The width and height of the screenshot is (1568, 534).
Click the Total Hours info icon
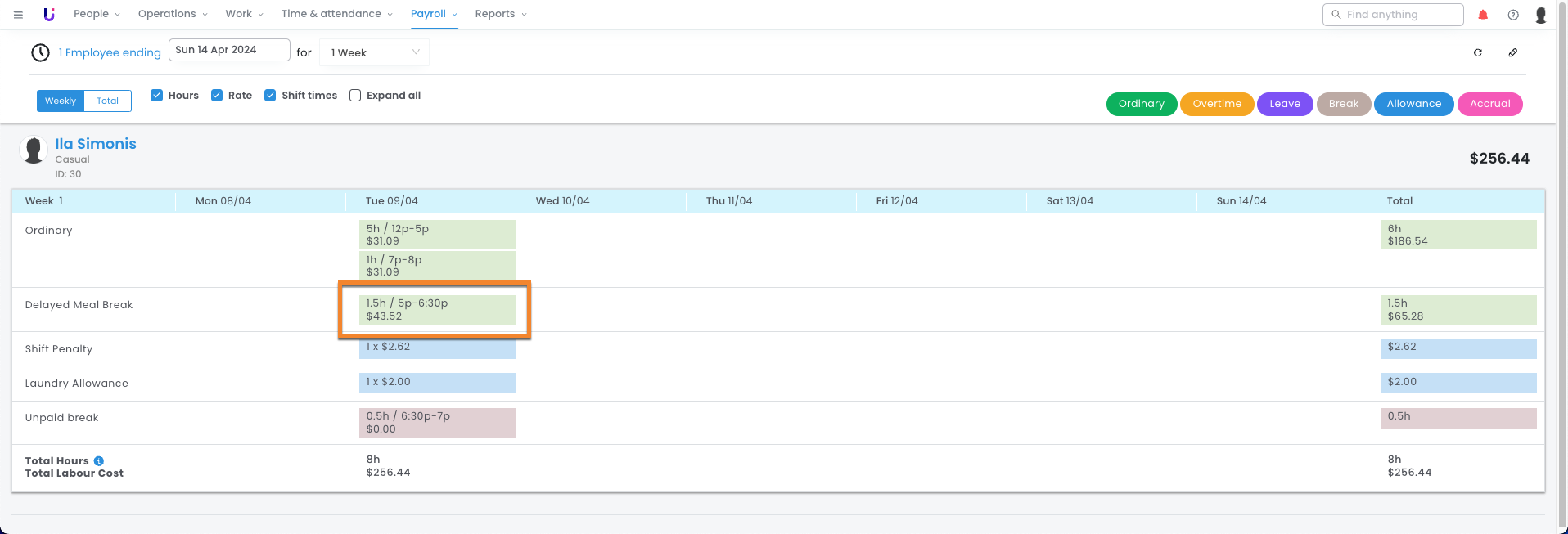tap(99, 461)
